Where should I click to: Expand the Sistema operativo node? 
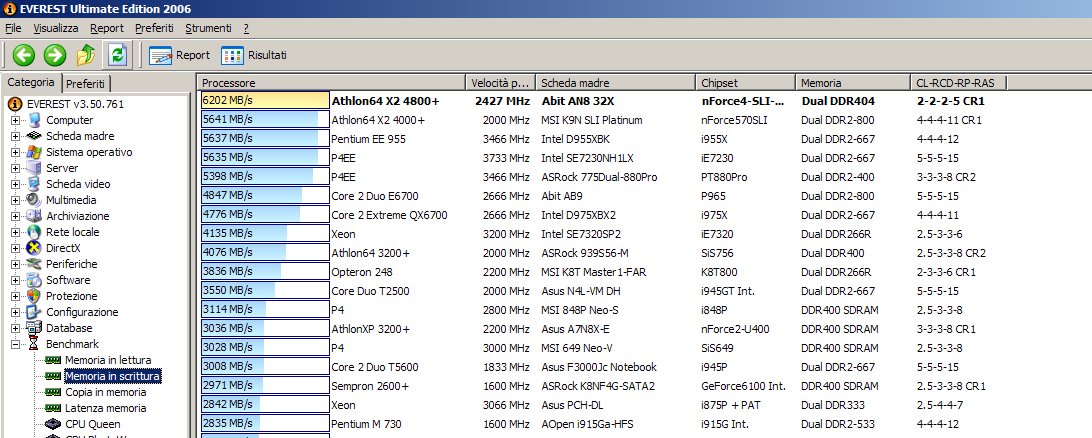click(15, 152)
